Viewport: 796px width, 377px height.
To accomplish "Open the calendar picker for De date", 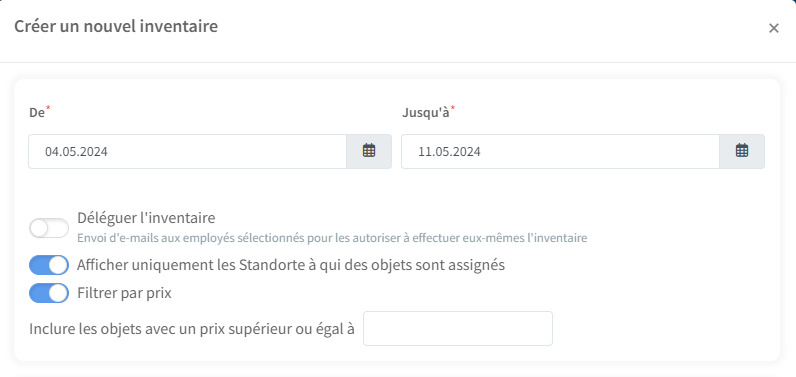I will (x=369, y=151).
